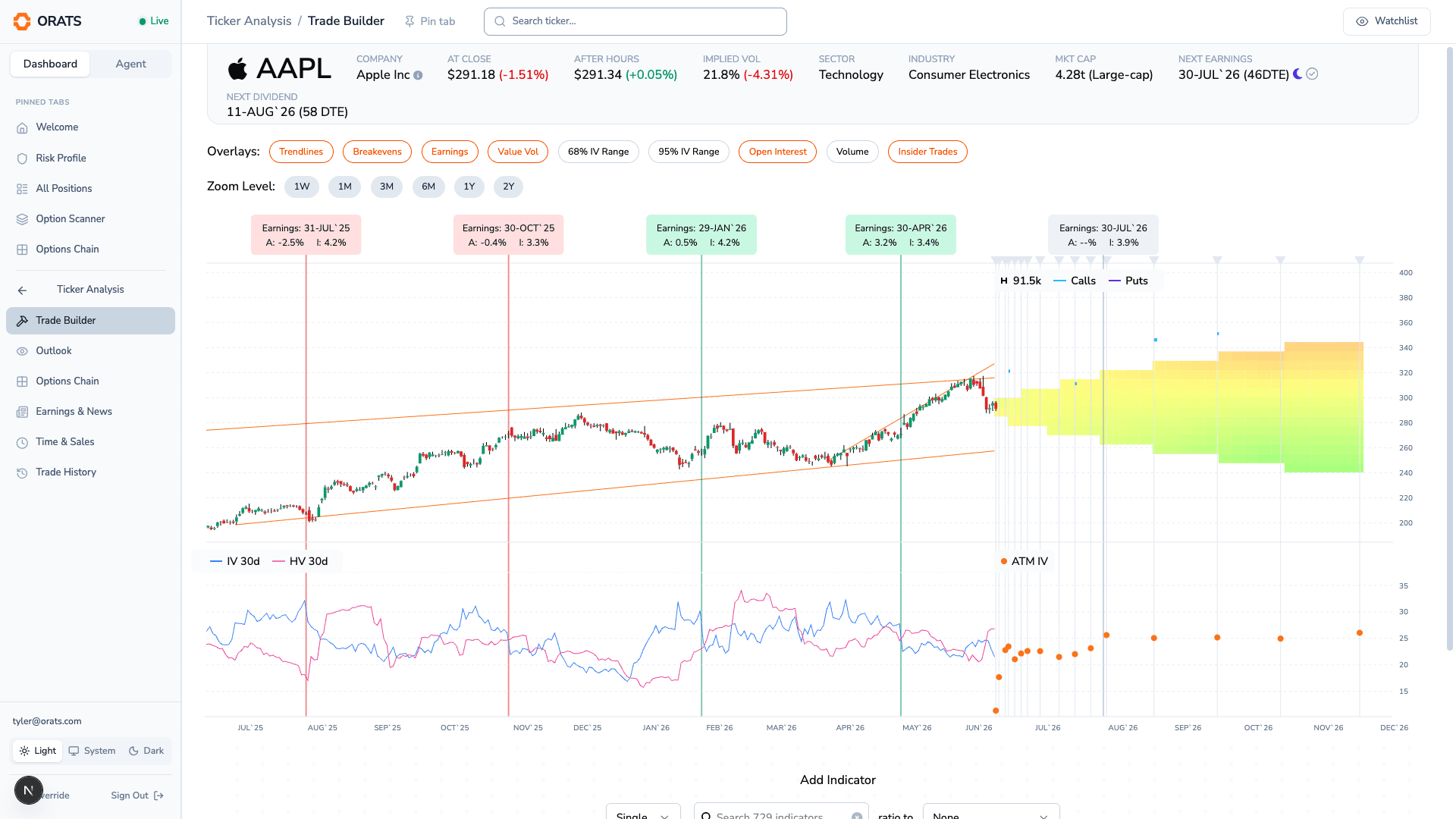The width and height of the screenshot is (1456, 819).
Task: Open the Outlook page
Action: (x=90, y=351)
